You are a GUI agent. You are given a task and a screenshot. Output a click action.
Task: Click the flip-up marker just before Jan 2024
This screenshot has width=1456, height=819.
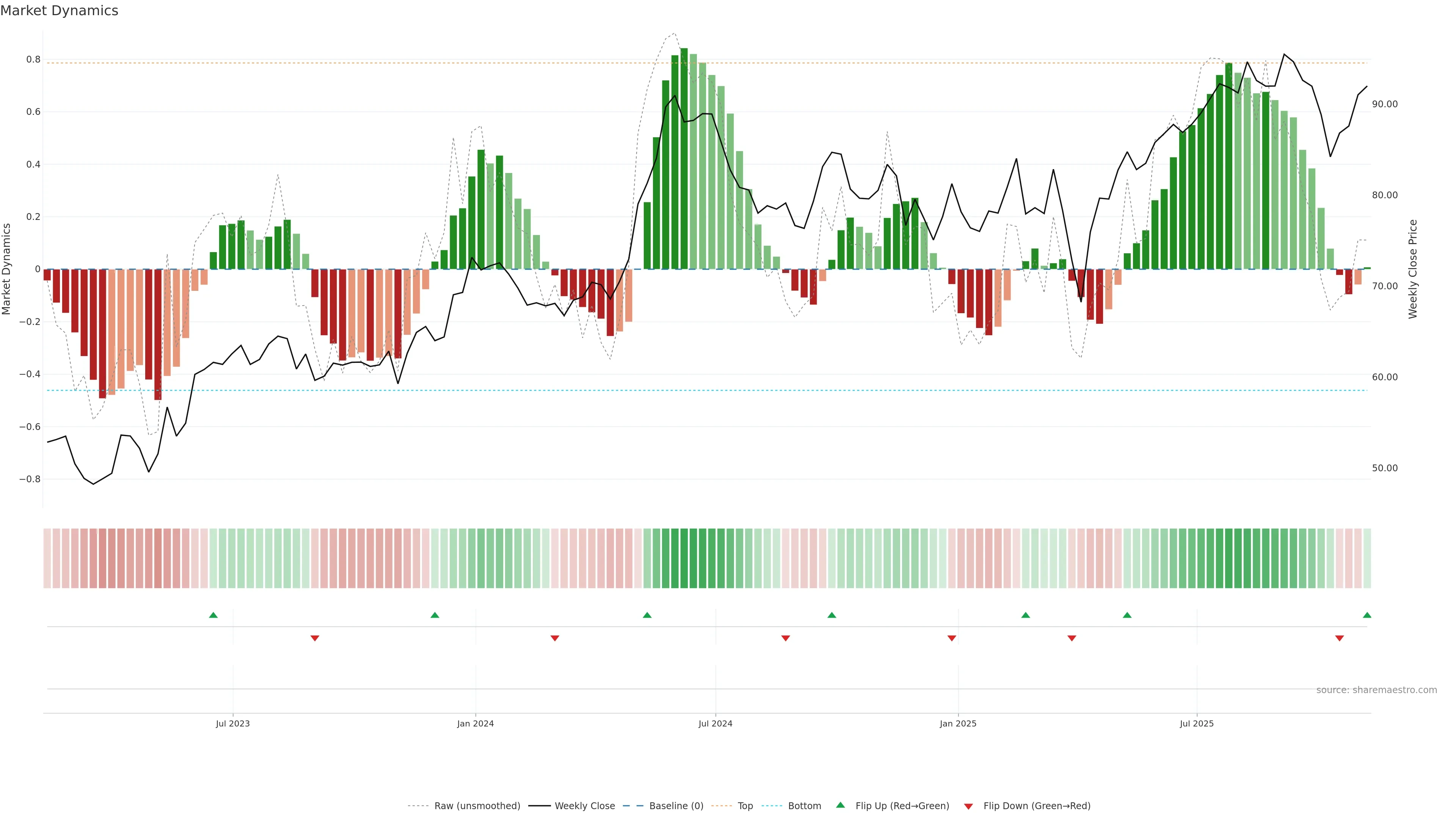pos(435,615)
